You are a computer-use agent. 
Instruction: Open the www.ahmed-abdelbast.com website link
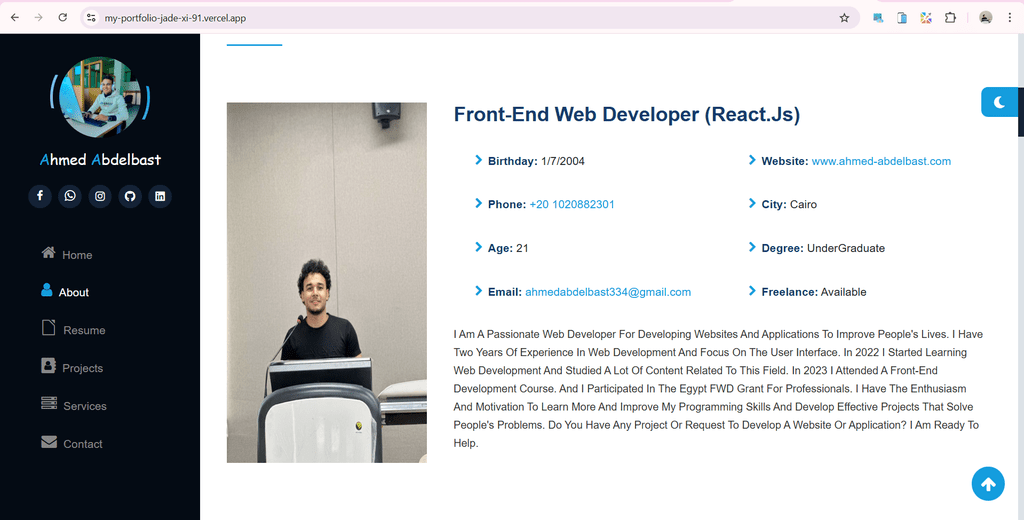(881, 161)
